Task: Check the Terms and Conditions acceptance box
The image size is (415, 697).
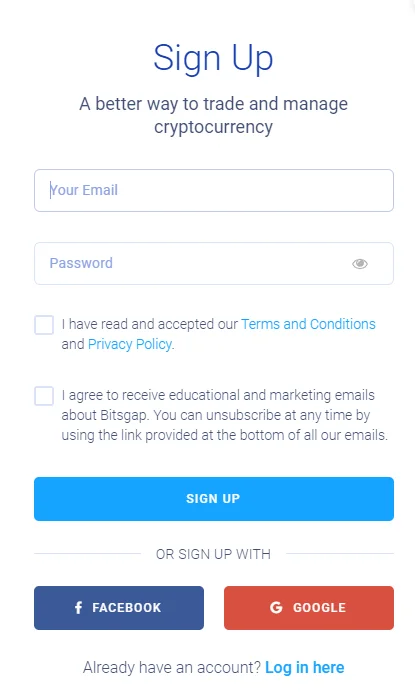Action: (44, 325)
